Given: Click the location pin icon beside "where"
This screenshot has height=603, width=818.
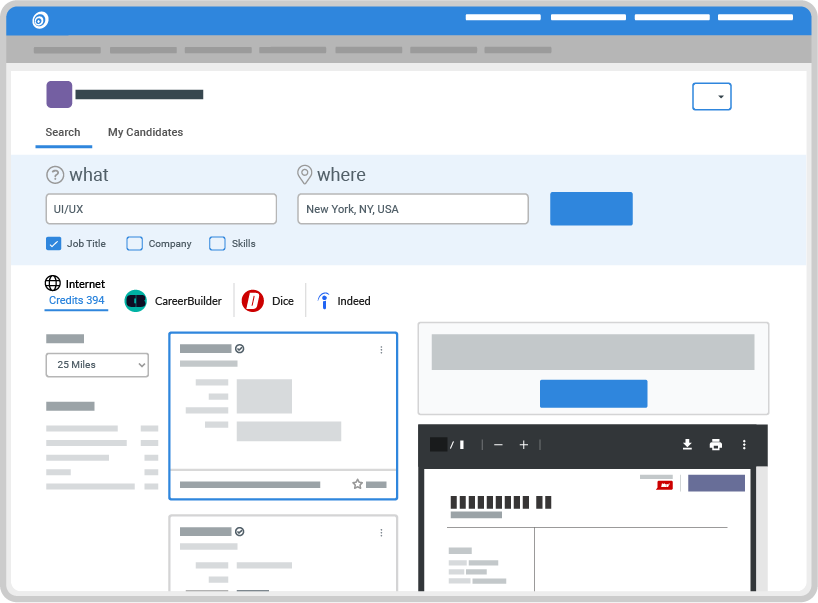Looking at the screenshot, I should click(305, 175).
